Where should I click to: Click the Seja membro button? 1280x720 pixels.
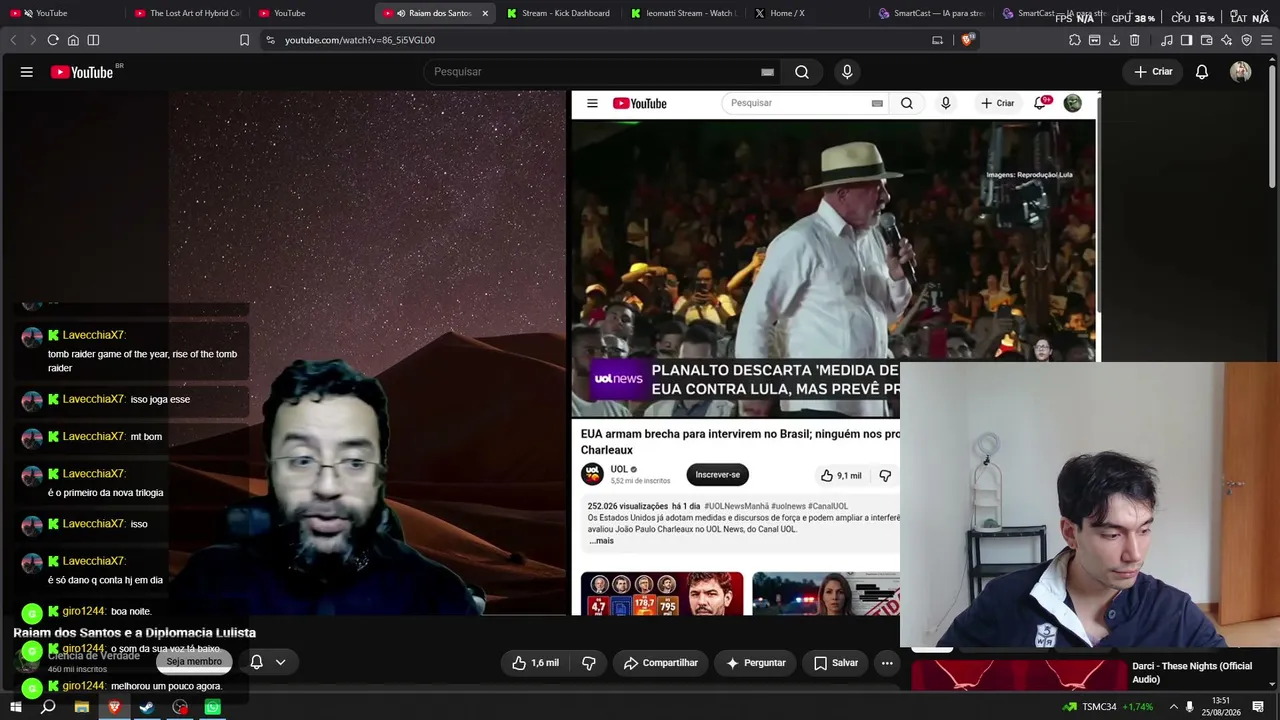click(194, 662)
